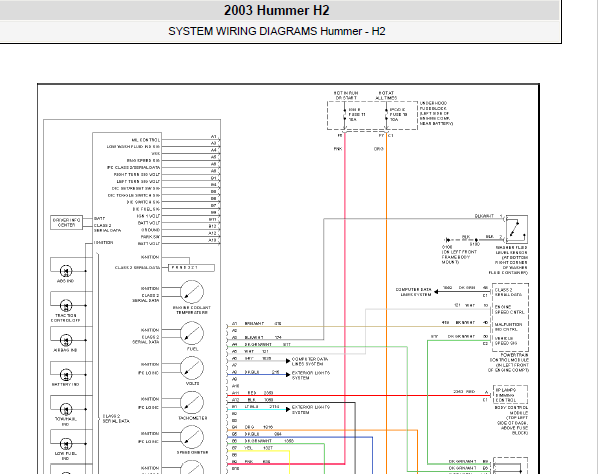
Task: Click the 2003 Hummer H2 title heading
Action: 276,10
